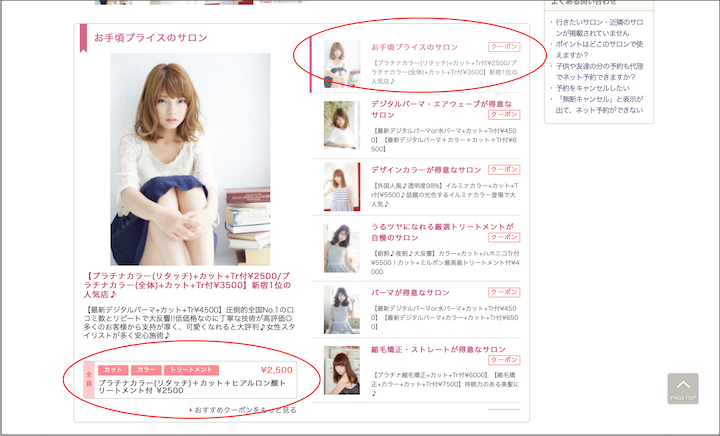Click the クーポン badge beside 縮毛矯正・ストレートが得意なサロン

(x=504, y=359)
